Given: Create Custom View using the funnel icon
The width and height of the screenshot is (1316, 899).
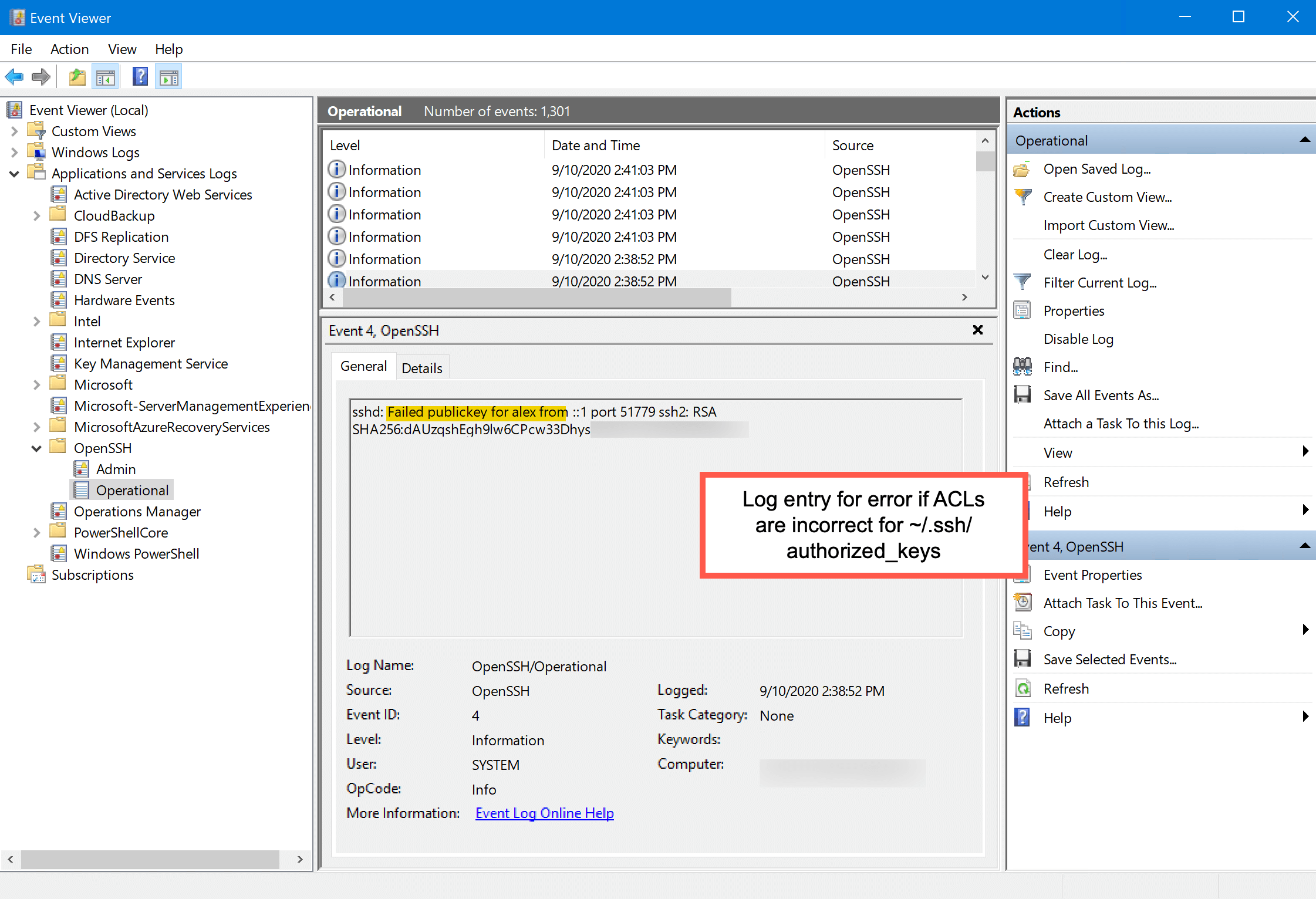Looking at the screenshot, I should point(1024,197).
